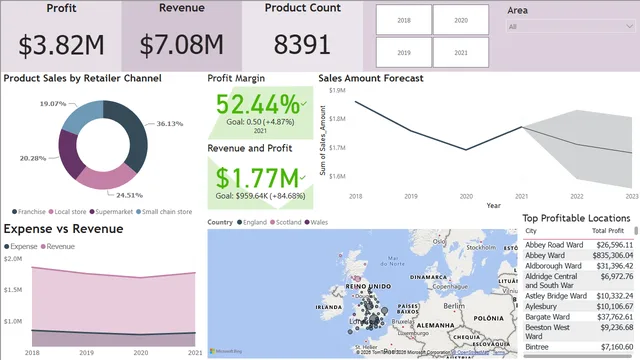Click the ALEMANHA map label
The width and height of the screenshot is (640, 360).
[x=436, y=325]
